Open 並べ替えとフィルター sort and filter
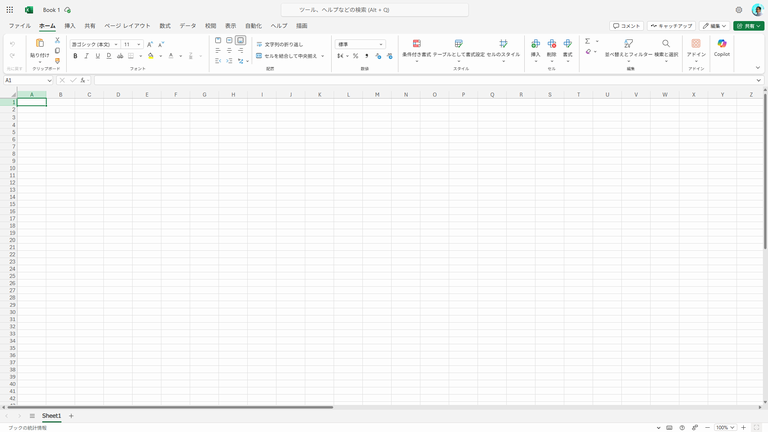768x432 pixels. pyautogui.click(x=628, y=44)
